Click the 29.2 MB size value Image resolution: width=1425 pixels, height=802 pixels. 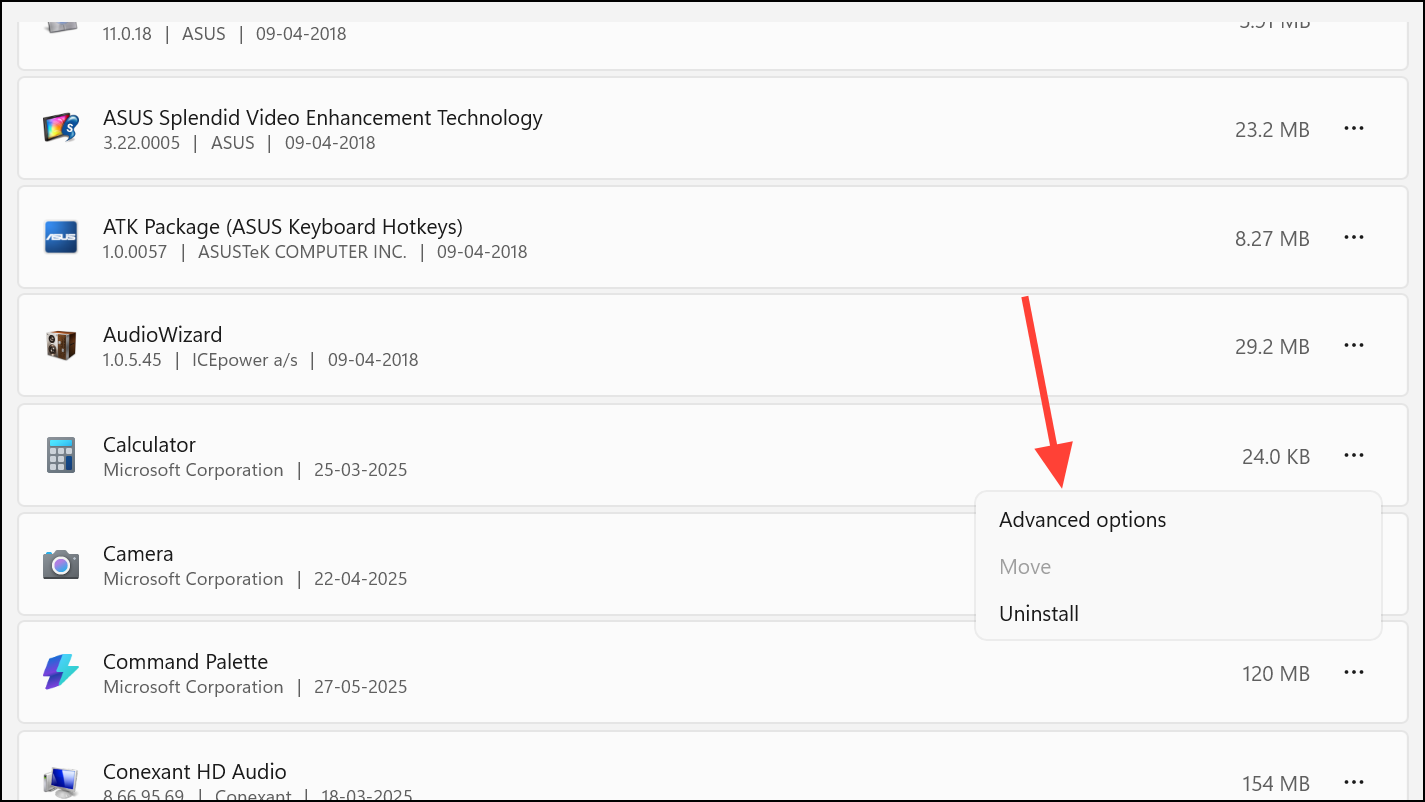(1272, 347)
